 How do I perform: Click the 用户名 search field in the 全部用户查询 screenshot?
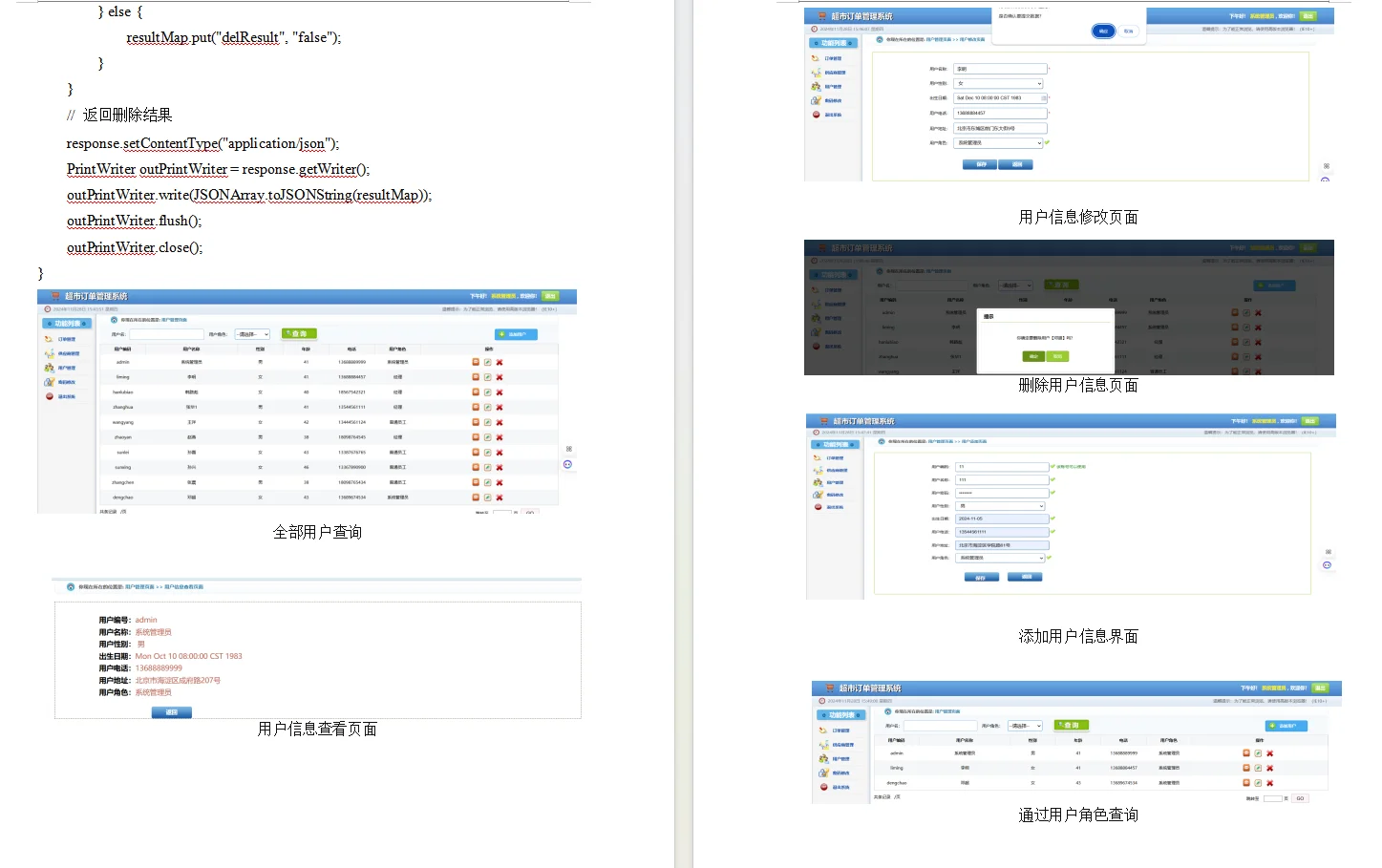[x=166, y=334]
